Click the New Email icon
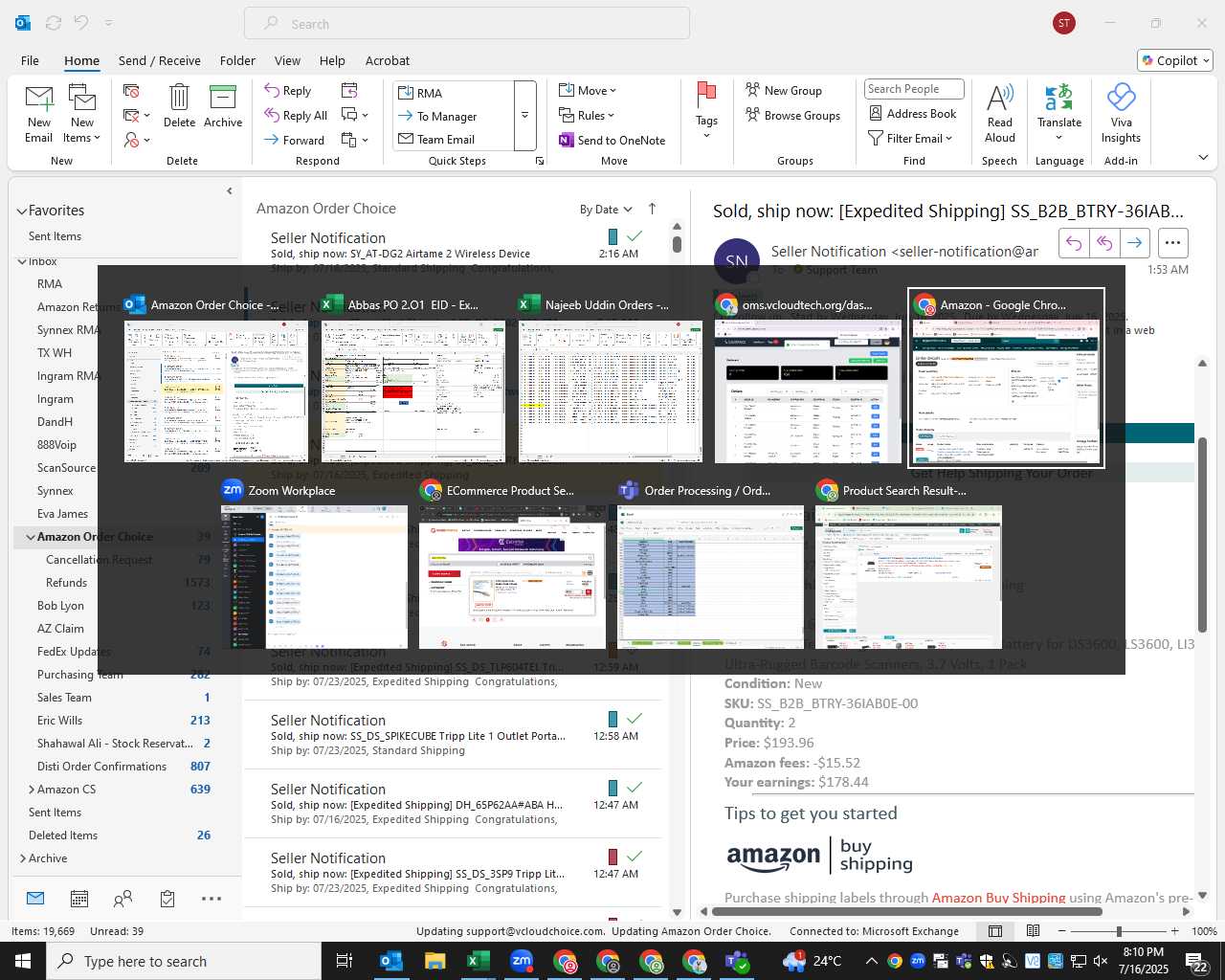The image size is (1225, 980). click(x=39, y=113)
